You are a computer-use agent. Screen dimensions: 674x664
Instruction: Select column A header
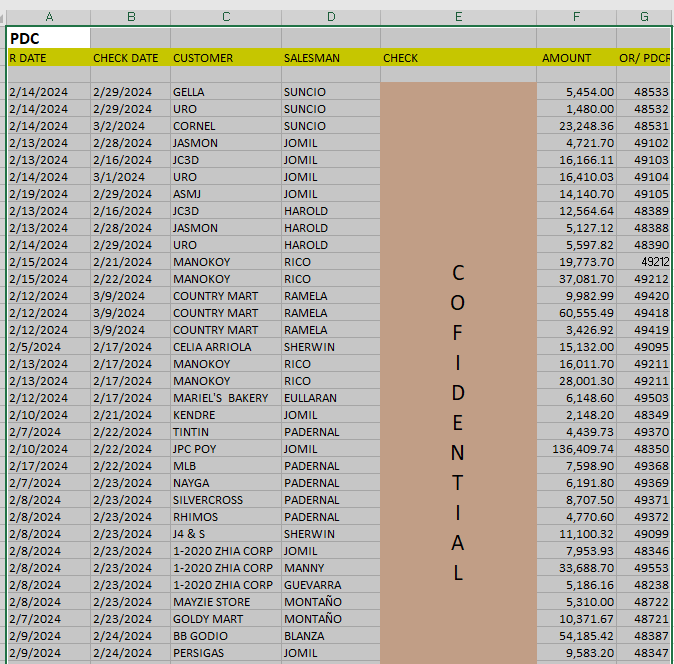48,17
